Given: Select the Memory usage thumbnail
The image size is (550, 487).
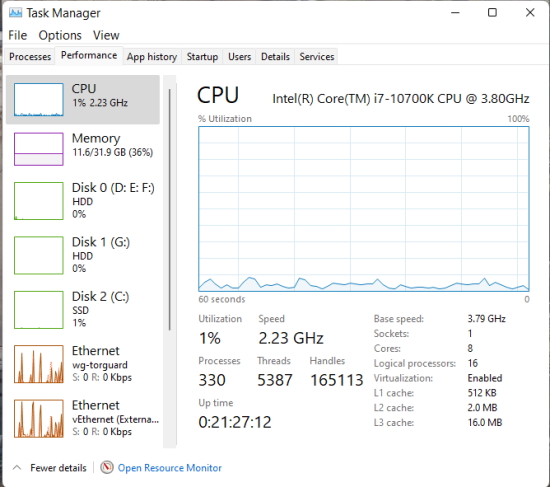Looking at the screenshot, I should 39,149.
